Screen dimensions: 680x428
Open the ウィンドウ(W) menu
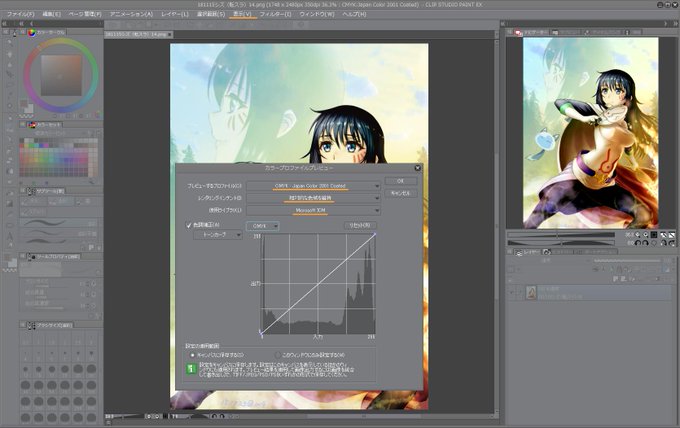[317, 14]
